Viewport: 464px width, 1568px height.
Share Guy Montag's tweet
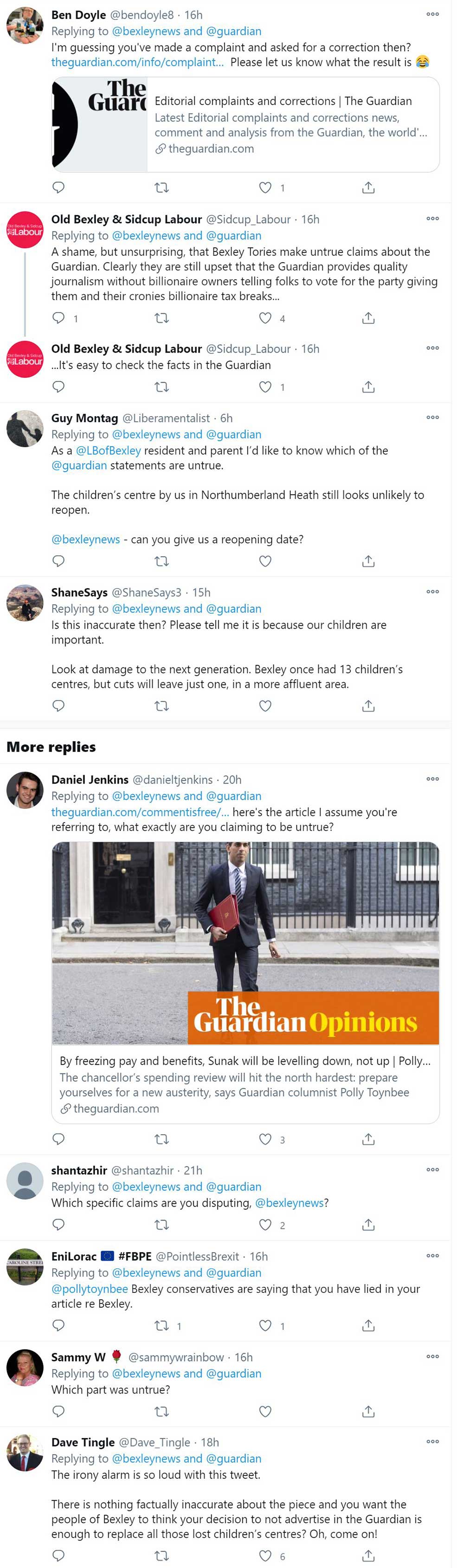(368, 560)
